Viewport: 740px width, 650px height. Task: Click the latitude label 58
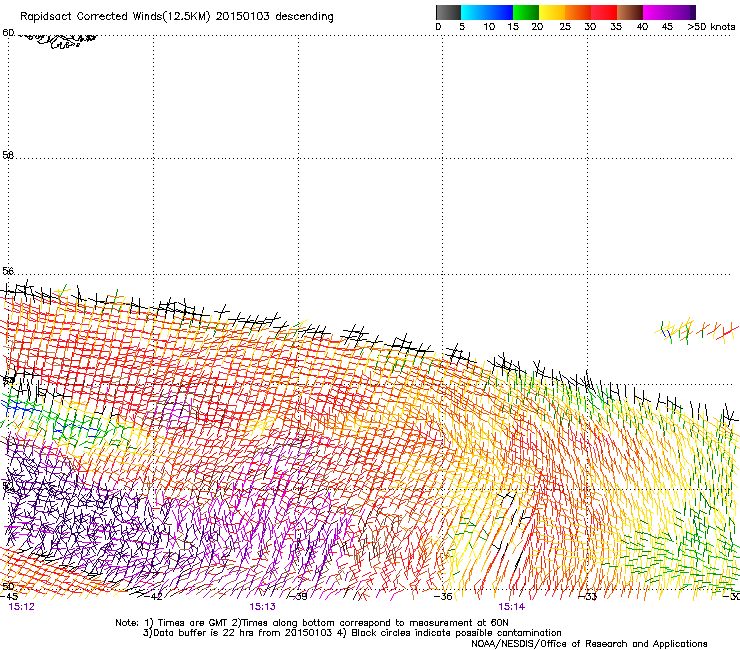[8, 155]
